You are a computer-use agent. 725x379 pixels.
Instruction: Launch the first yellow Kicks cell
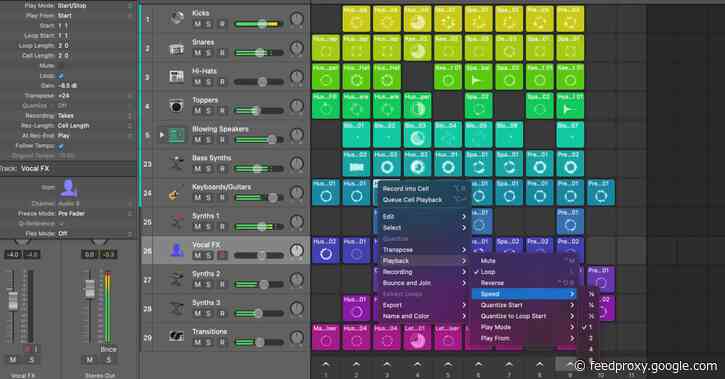tap(356, 19)
